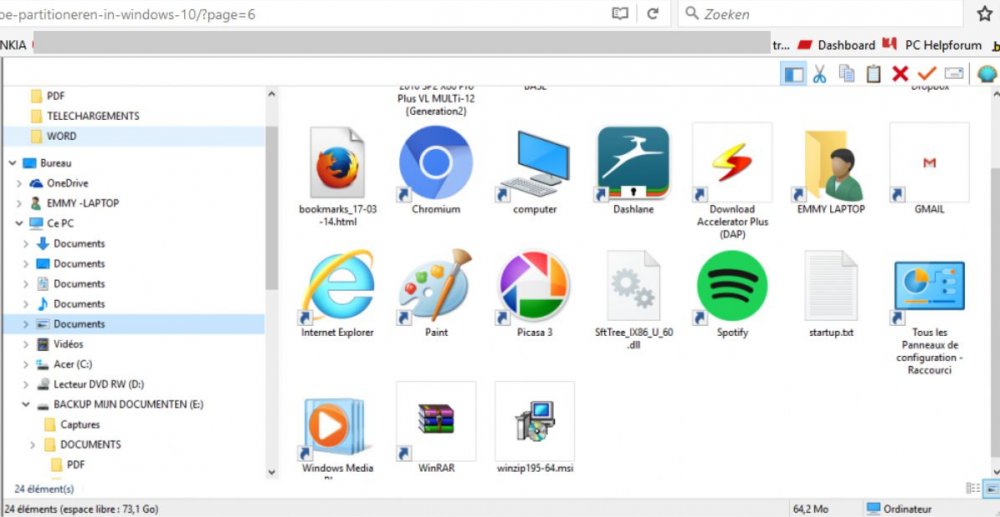
Task: Collapse BACKUP MIJN DOCUMENTEN (E:) node
Action: click(x=26, y=405)
